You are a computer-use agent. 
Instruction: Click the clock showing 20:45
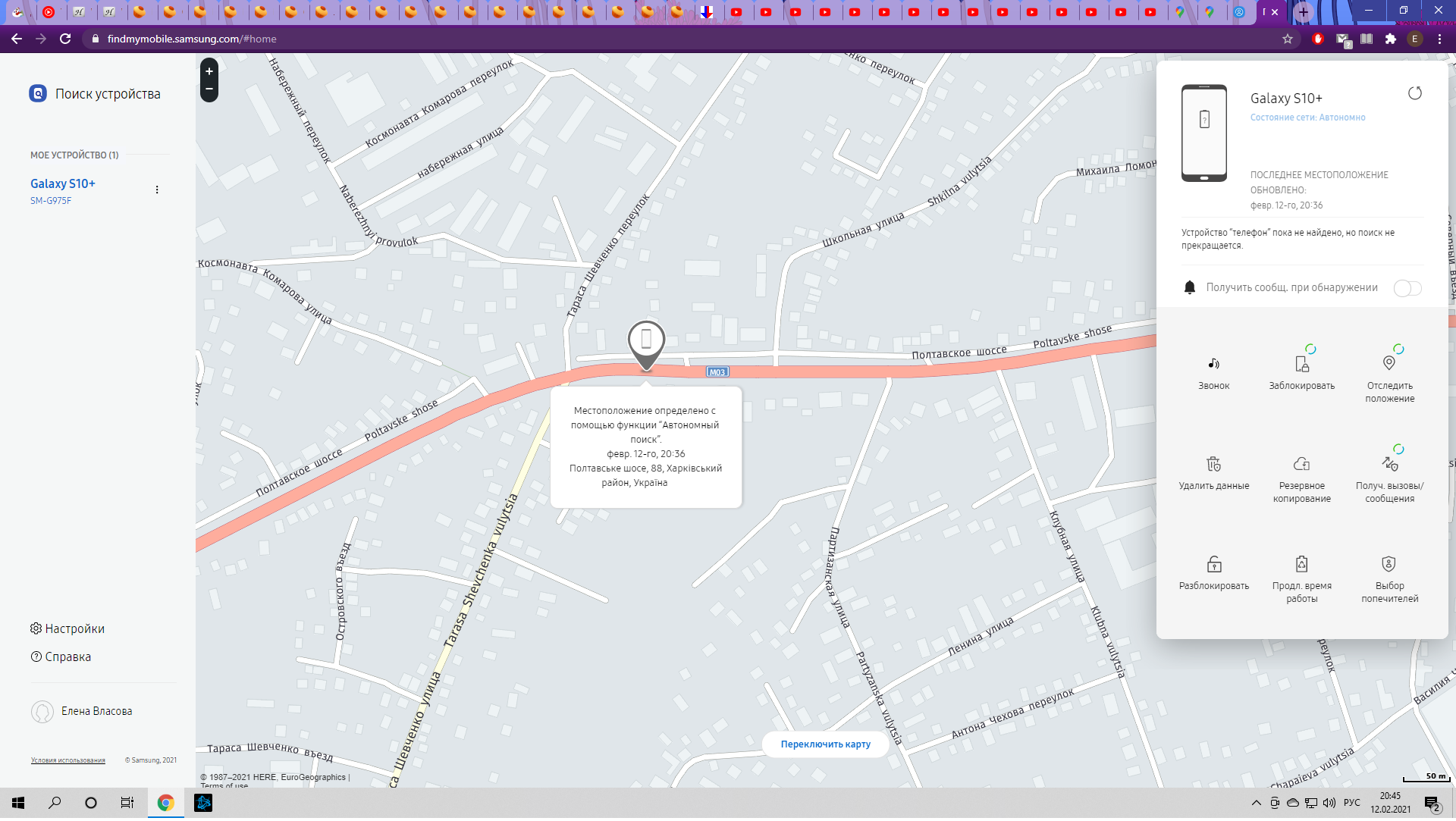pyautogui.click(x=1390, y=796)
